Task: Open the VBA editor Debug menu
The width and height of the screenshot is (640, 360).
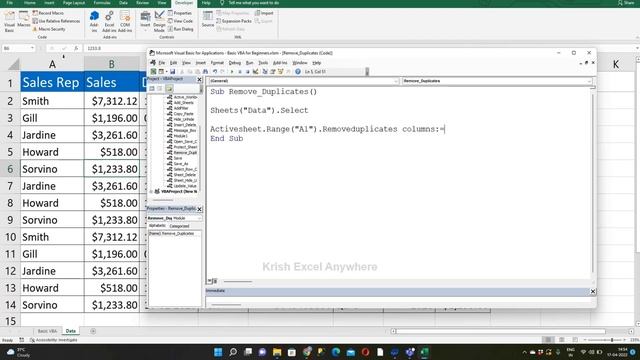Action: pos(235,63)
